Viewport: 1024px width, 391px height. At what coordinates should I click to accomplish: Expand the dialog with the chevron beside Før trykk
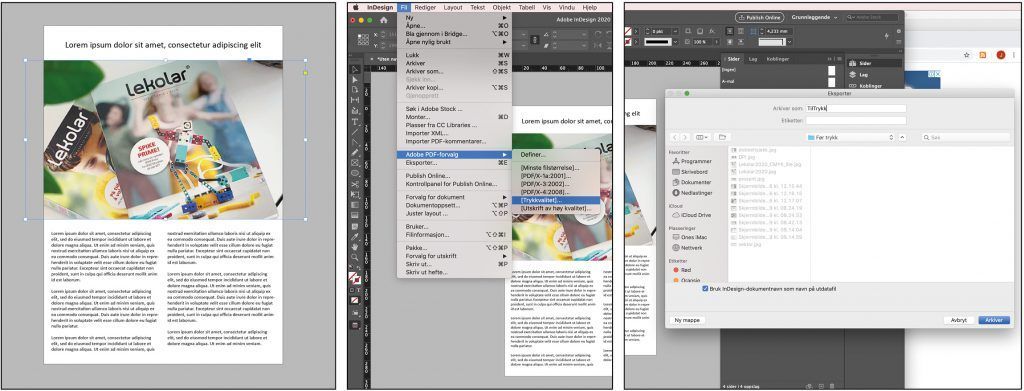coord(903,137)
